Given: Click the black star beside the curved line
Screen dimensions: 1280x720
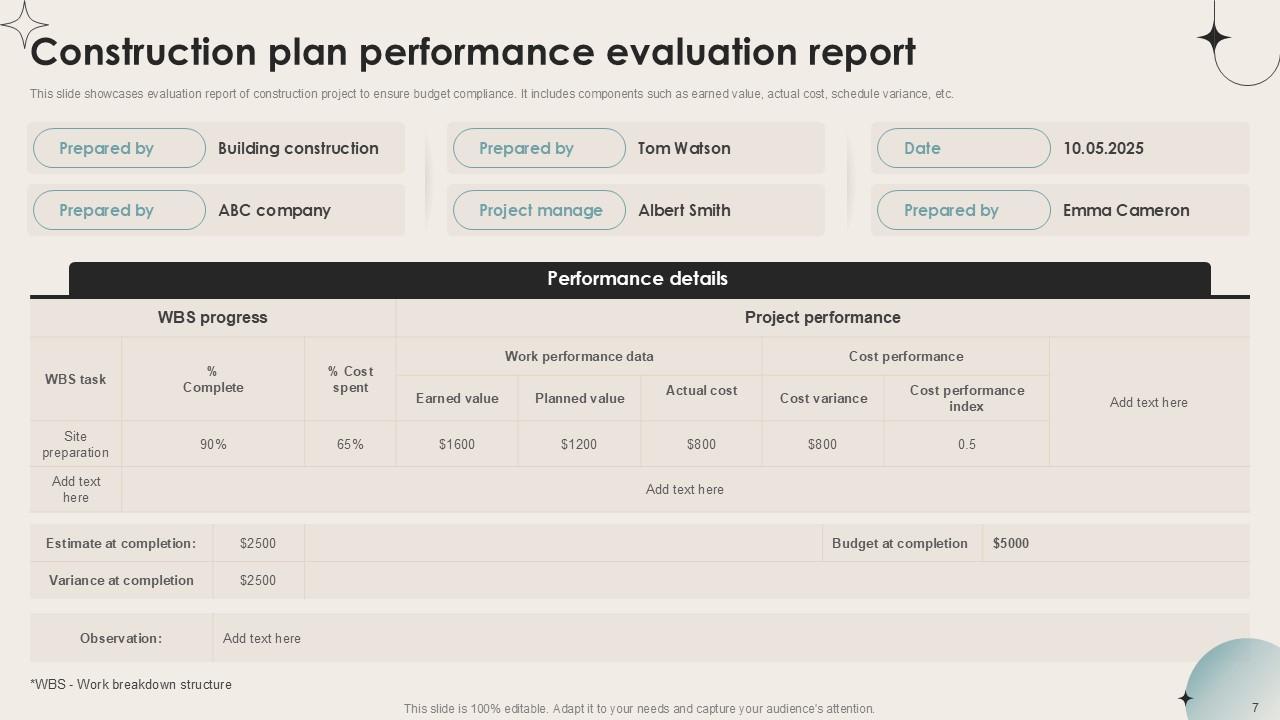Looking at the screenshot, I should tap(1214, 38).
